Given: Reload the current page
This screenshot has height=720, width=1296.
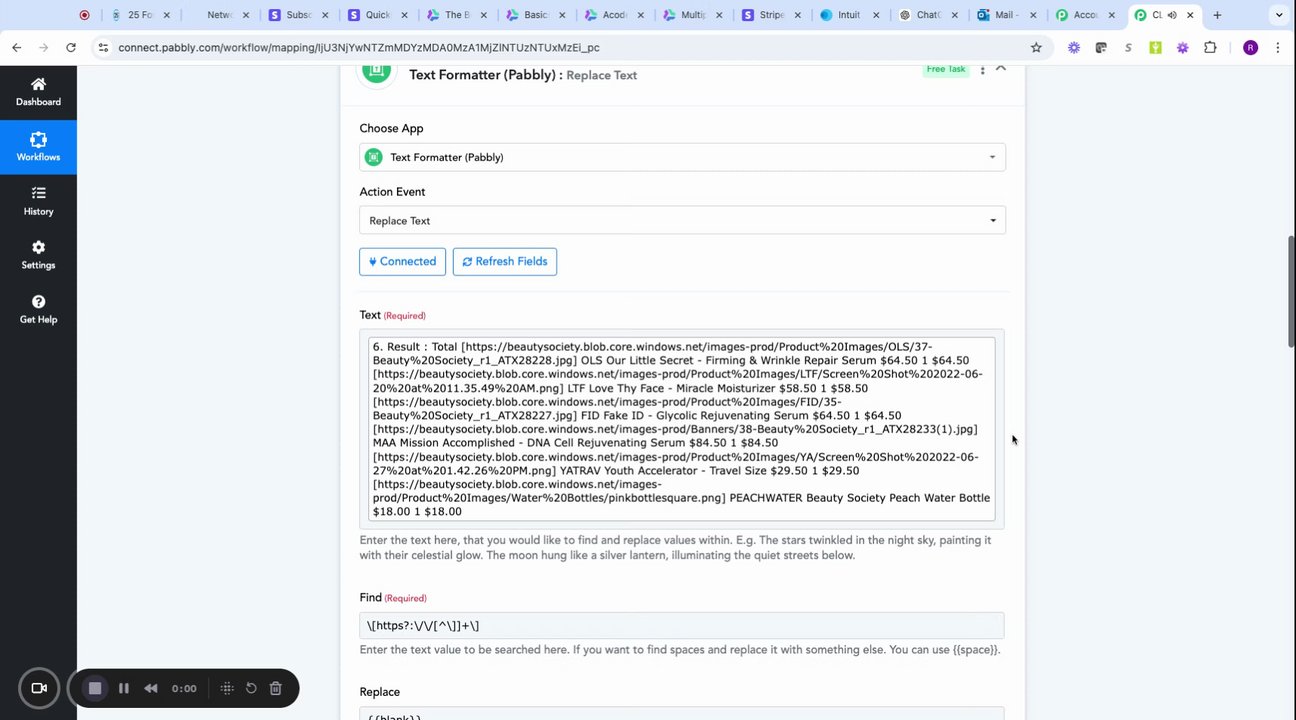Looking at the screenshot, I should (x=70, y=47).
